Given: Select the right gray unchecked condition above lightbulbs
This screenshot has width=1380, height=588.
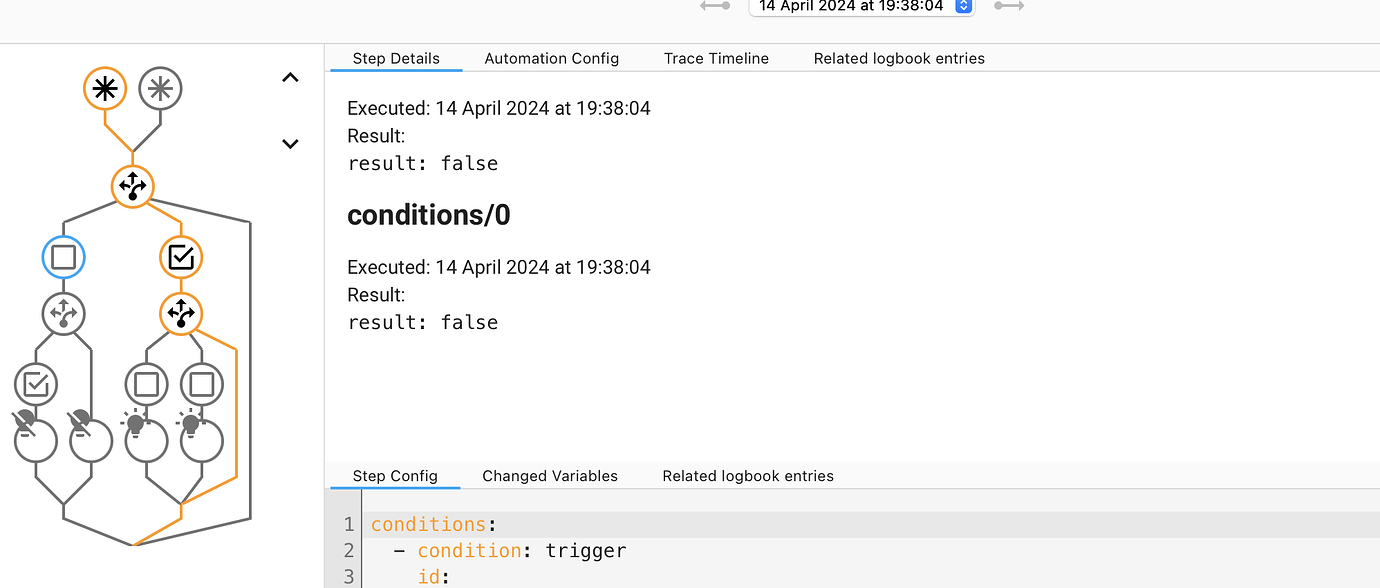Looking at the screenshot, I should [x=201, y=383].
